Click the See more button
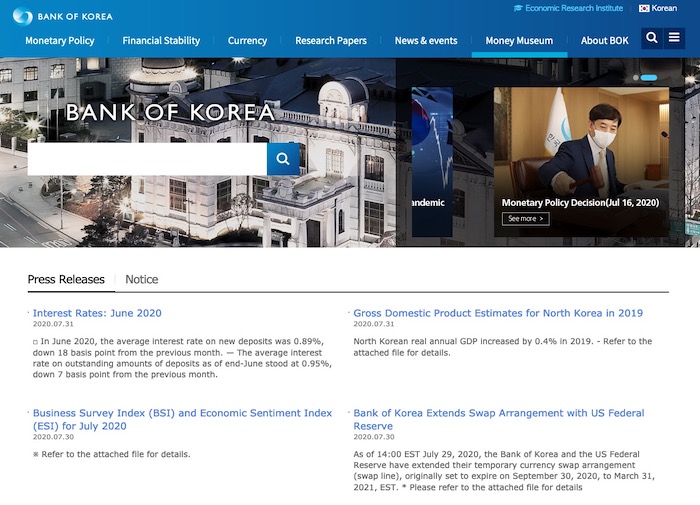 525,219
